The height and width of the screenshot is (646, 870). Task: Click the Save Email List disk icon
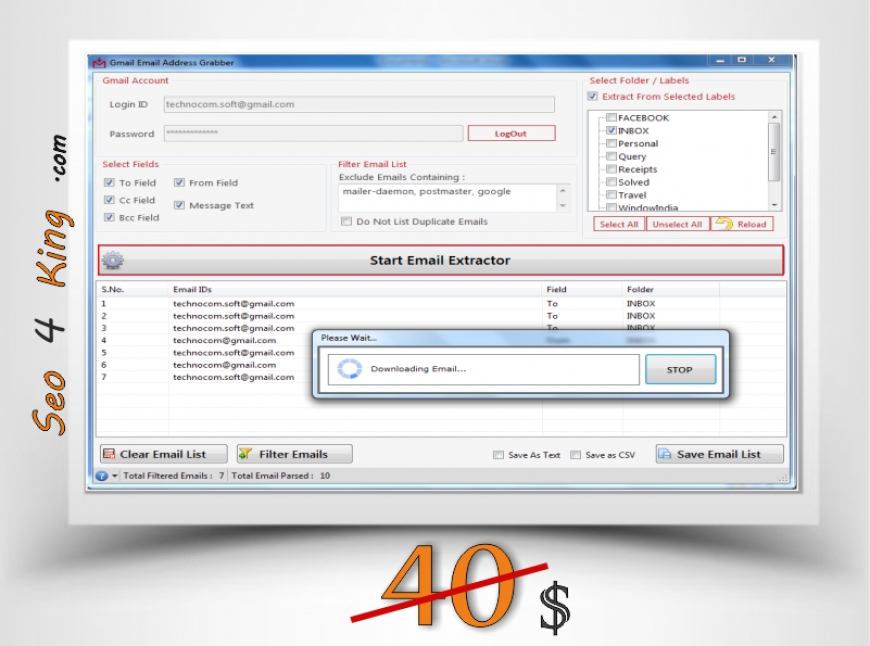[665, 454]
